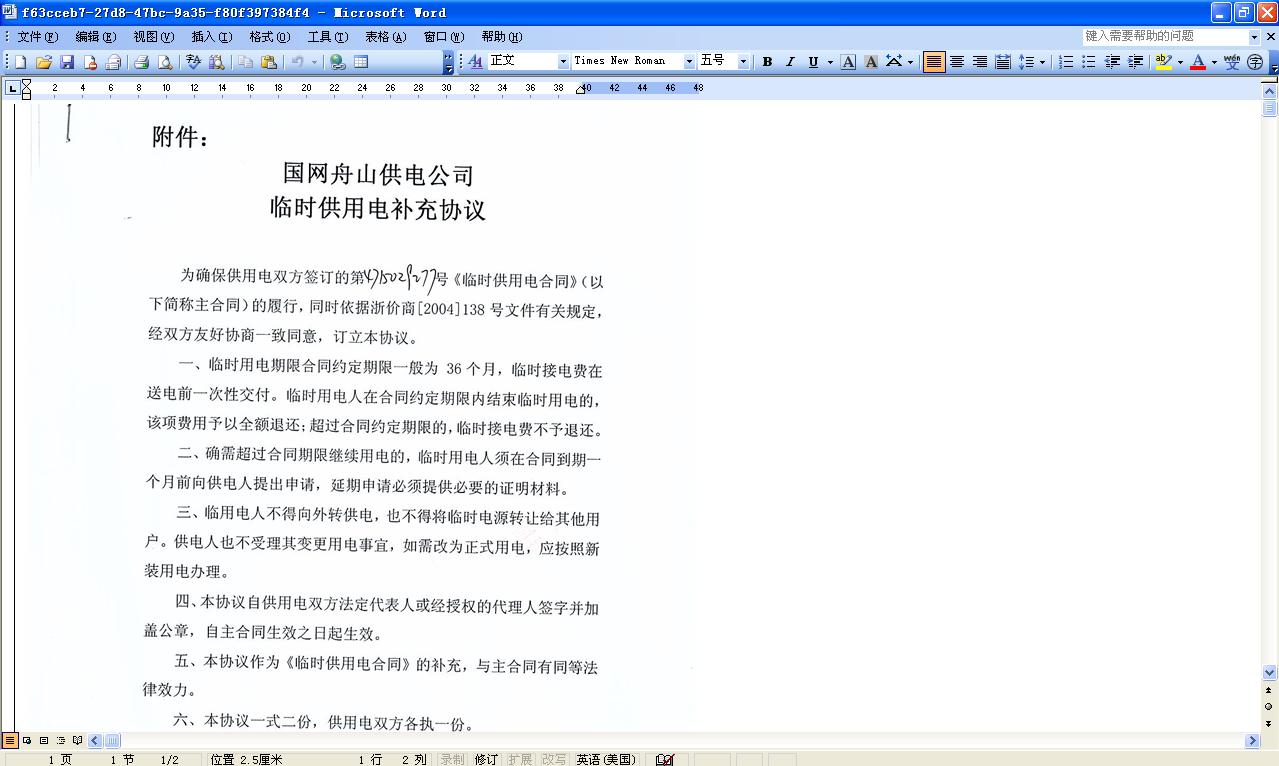Toggle bold formatting
Viewport: 1279px width, 766px height.
point(767,62)
